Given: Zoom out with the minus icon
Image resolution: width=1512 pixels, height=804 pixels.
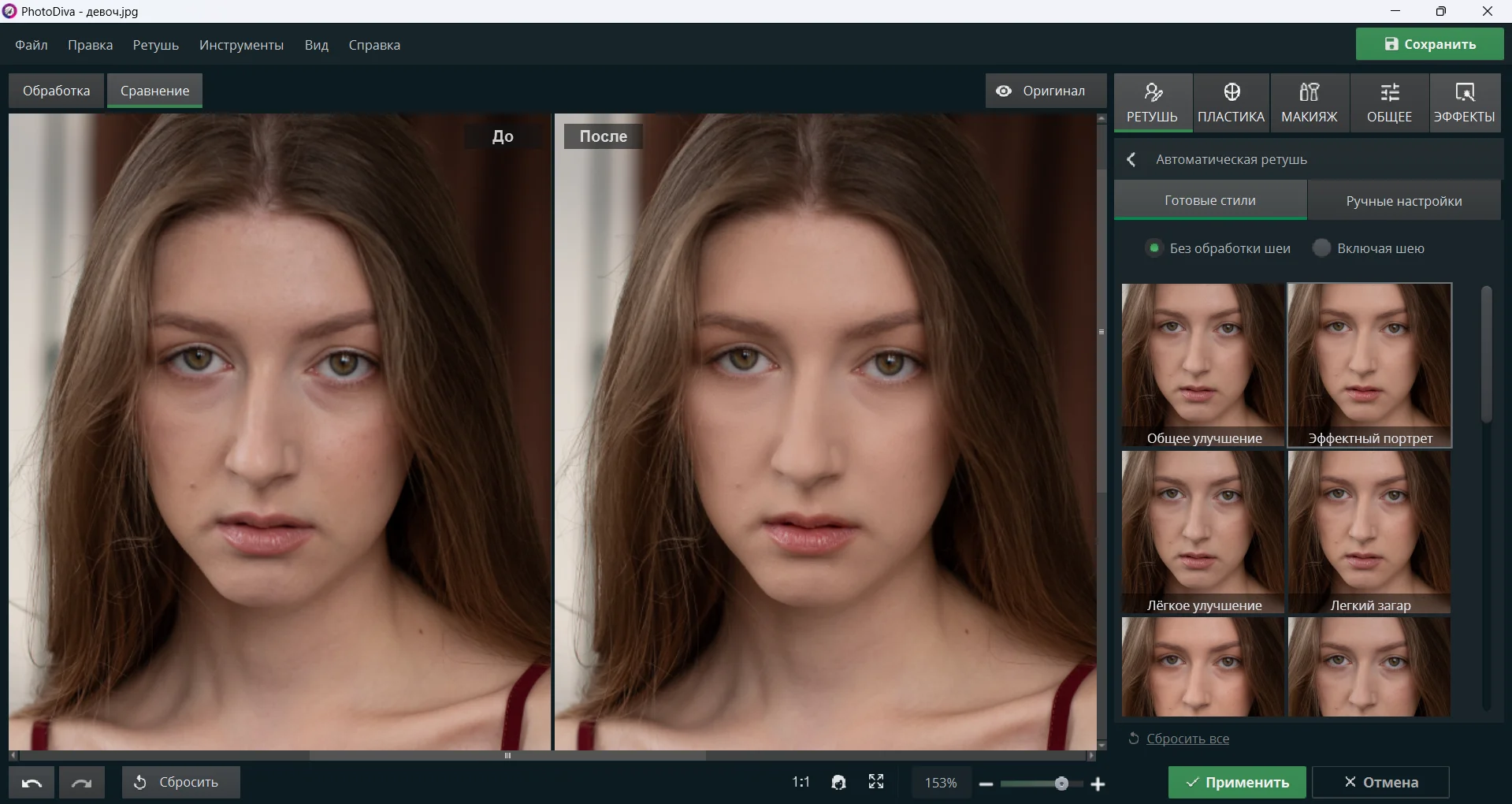Looking at the screenshot, I should [x=986, y=784].
